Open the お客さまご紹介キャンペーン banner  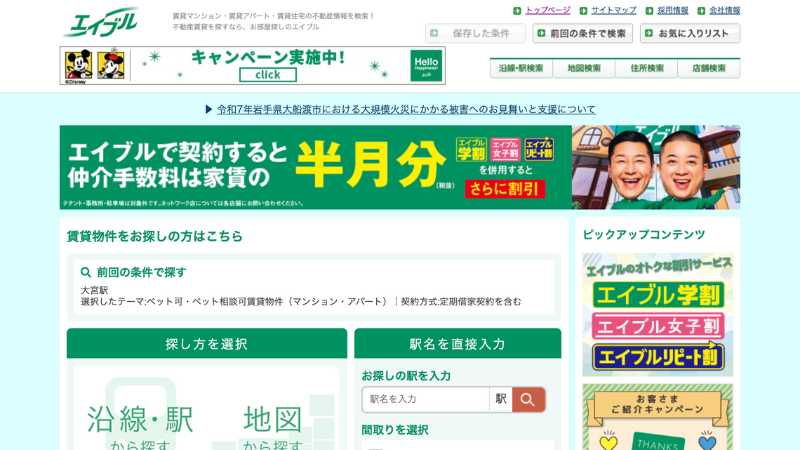coord(658,417)
